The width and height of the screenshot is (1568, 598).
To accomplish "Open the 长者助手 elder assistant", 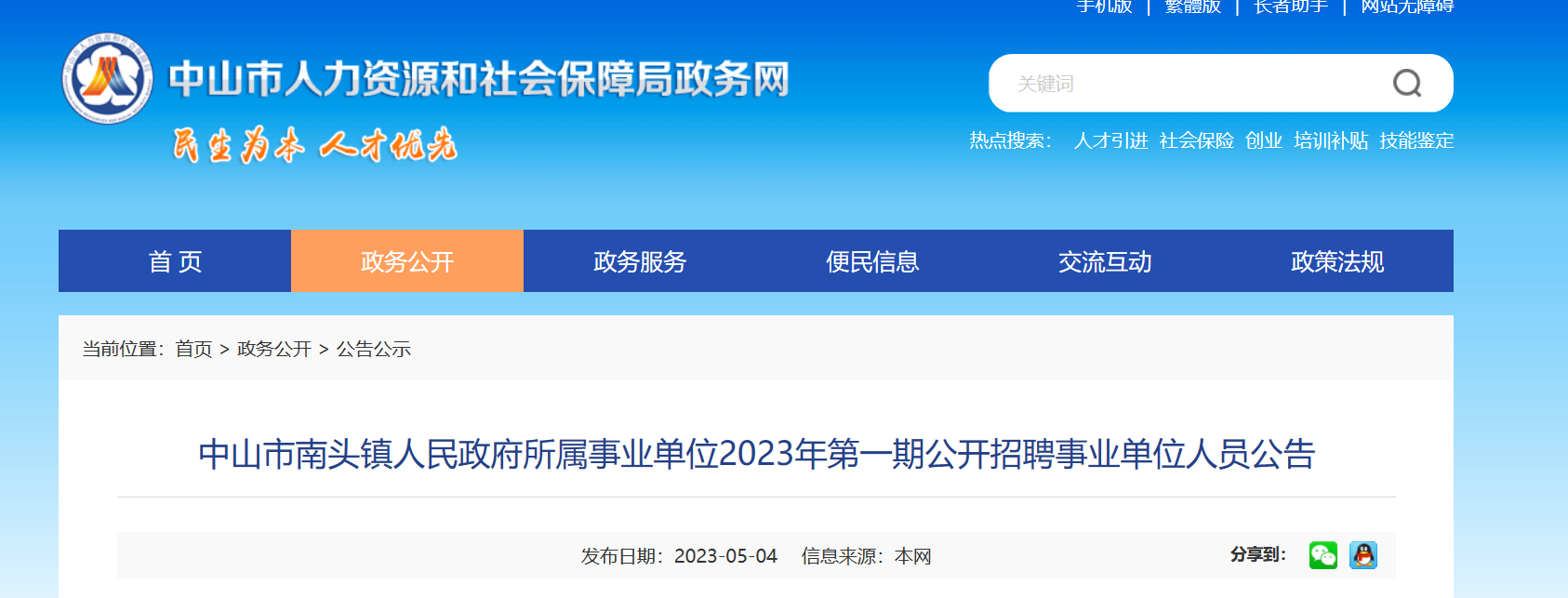I will 1291,7.
